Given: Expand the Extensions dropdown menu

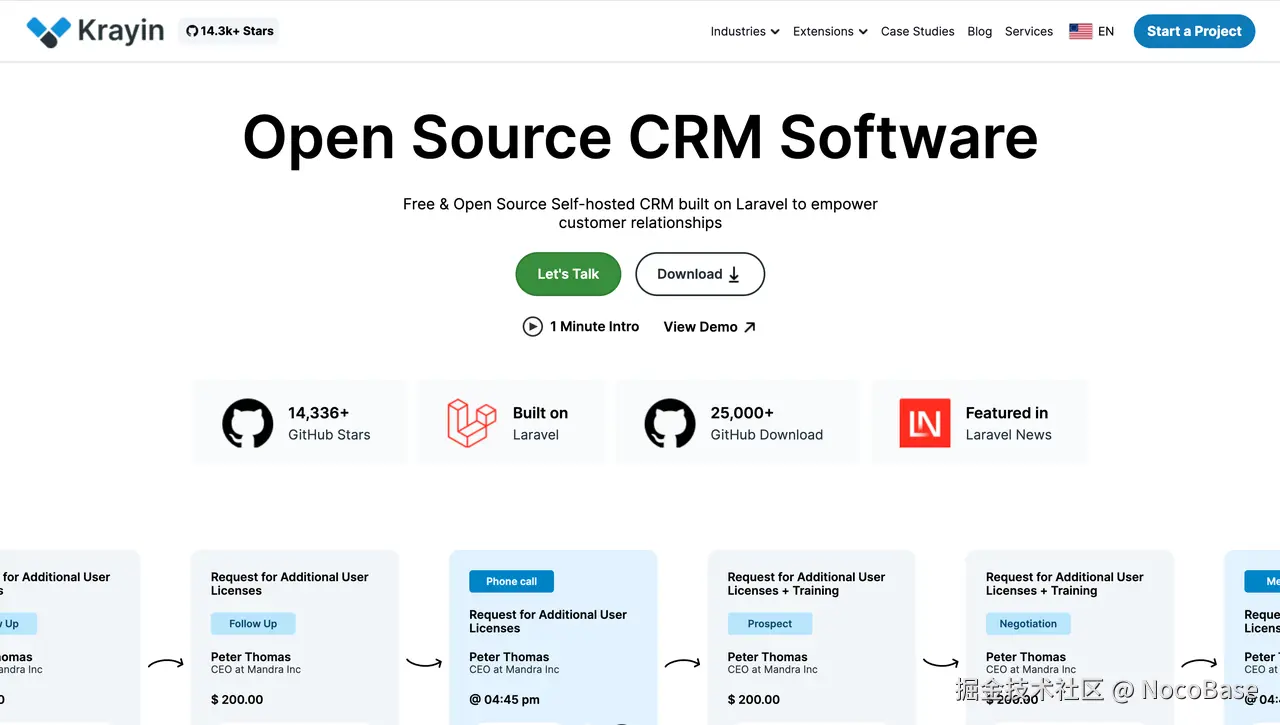Looking at the screenshot, I should (x=830, y=31).
